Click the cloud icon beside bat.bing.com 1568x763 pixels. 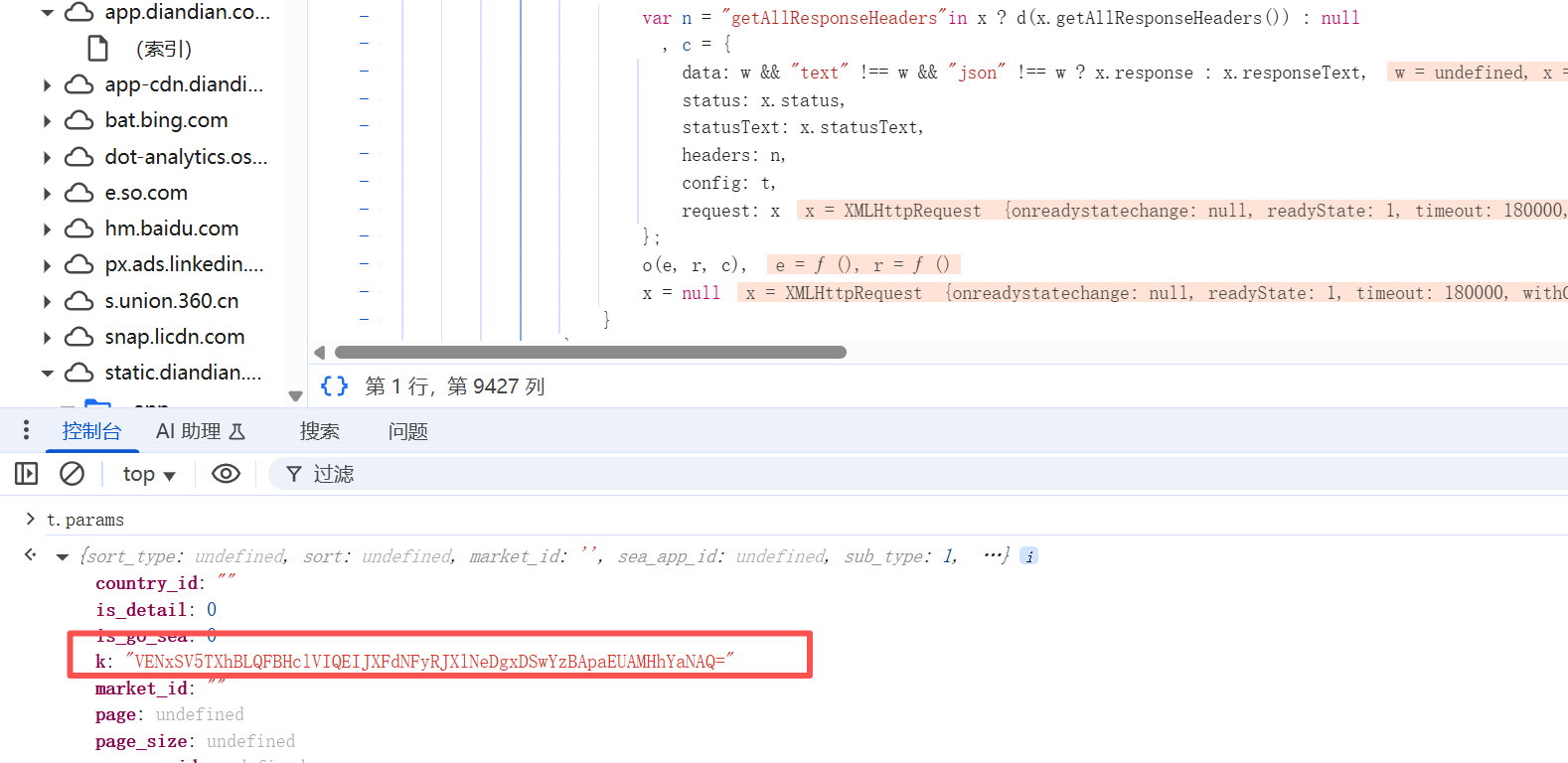79,120
